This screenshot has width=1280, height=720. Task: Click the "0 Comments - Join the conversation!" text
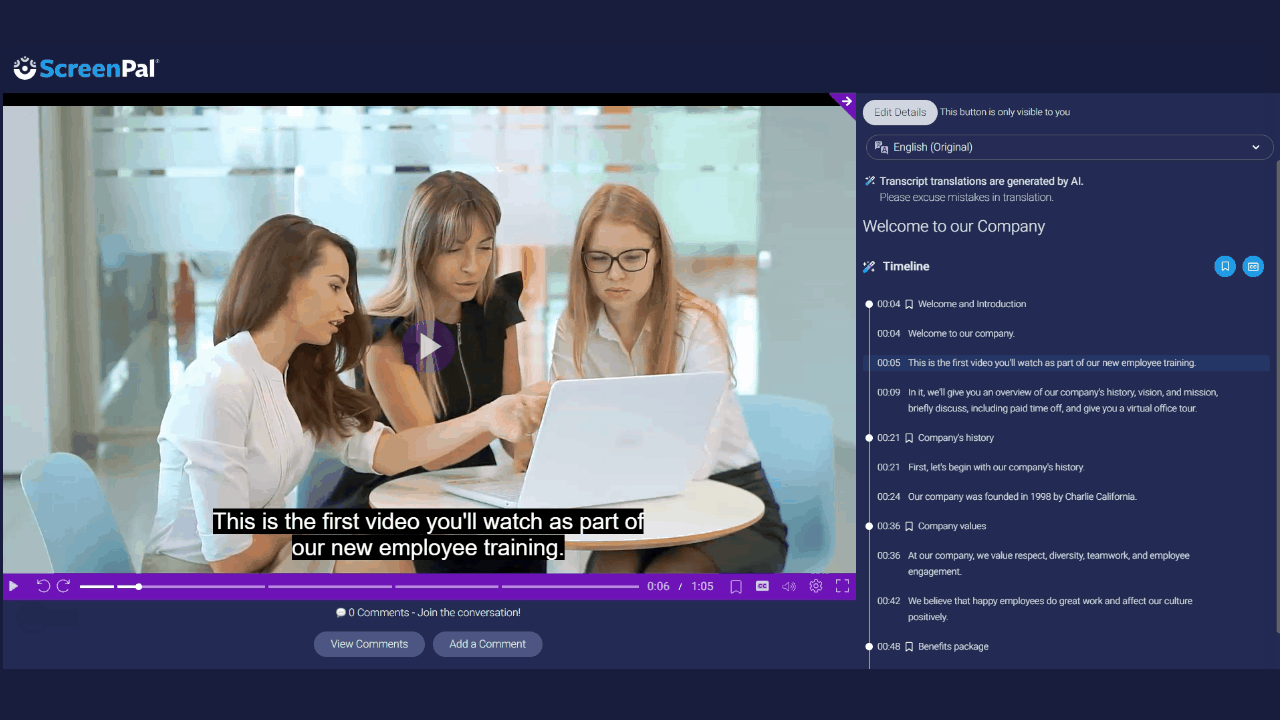434,612
